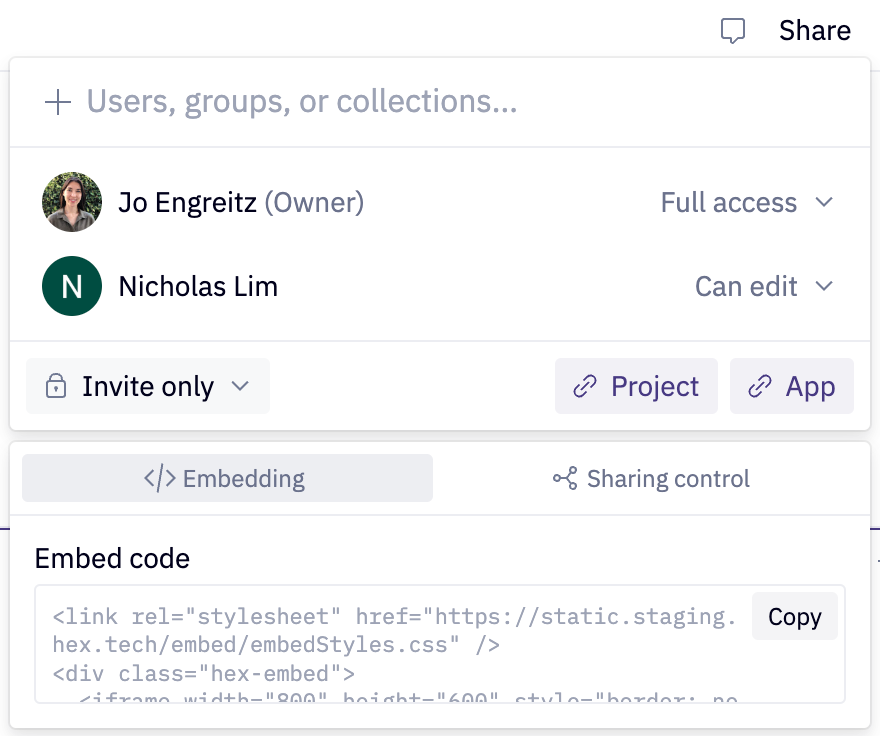Image resolution: width=880 pixels, height=736 pixels.
Task: Copy the embed code
Action: coord(794,616)
